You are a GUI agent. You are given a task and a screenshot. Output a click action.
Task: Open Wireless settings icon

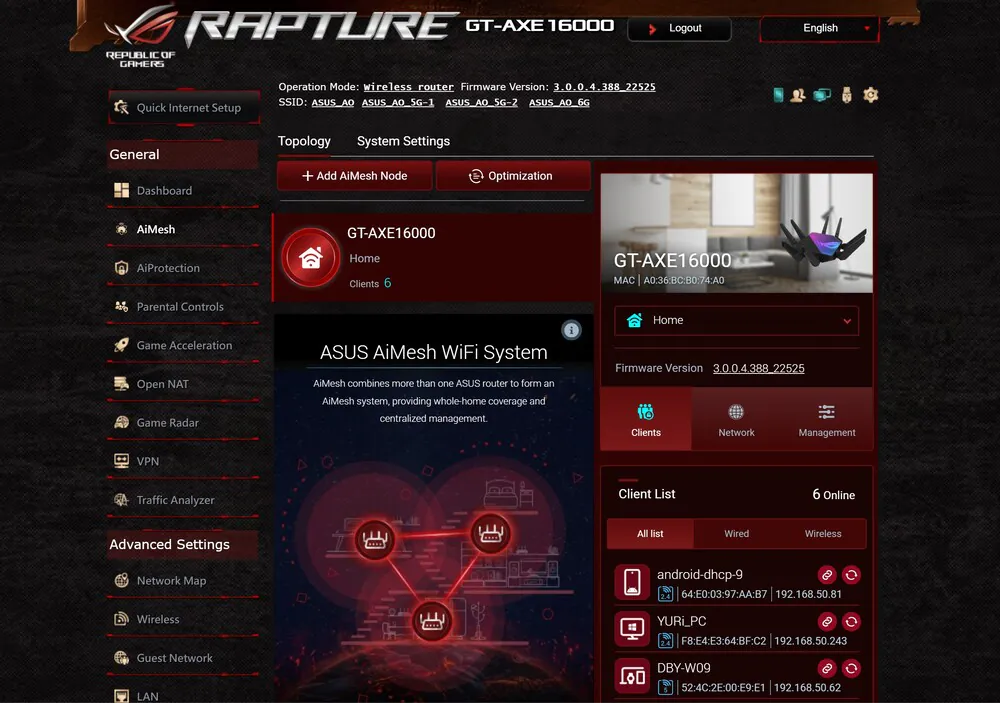[121, 619]
